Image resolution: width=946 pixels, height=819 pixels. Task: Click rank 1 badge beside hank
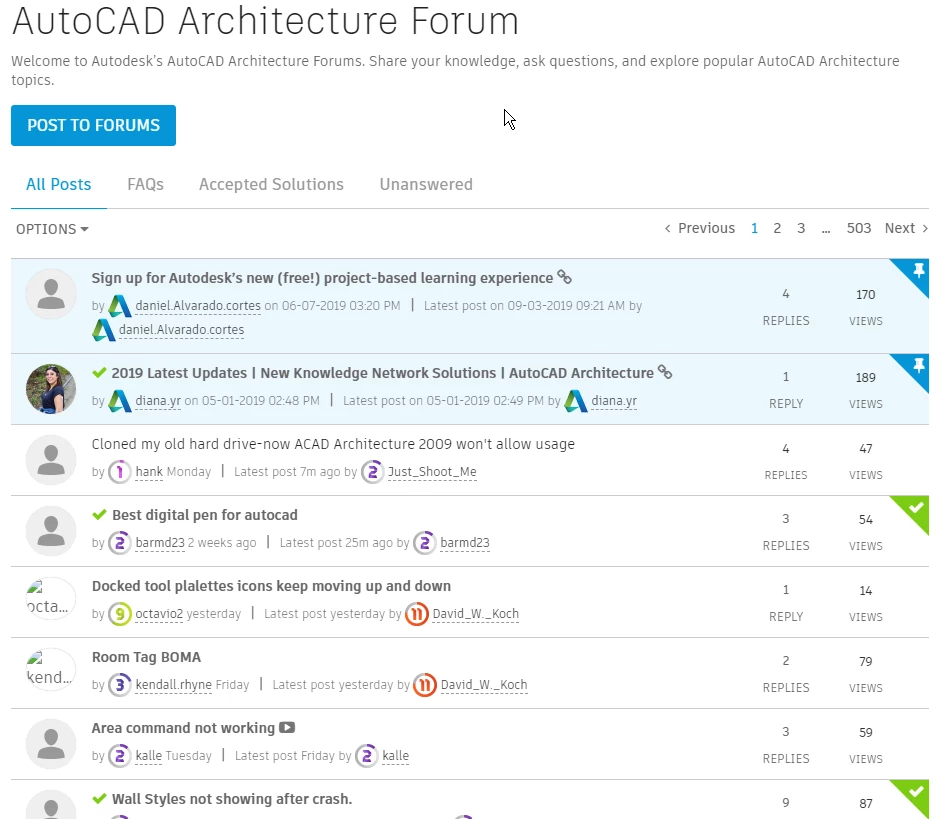pyautogui.click(x=119, y=472)
